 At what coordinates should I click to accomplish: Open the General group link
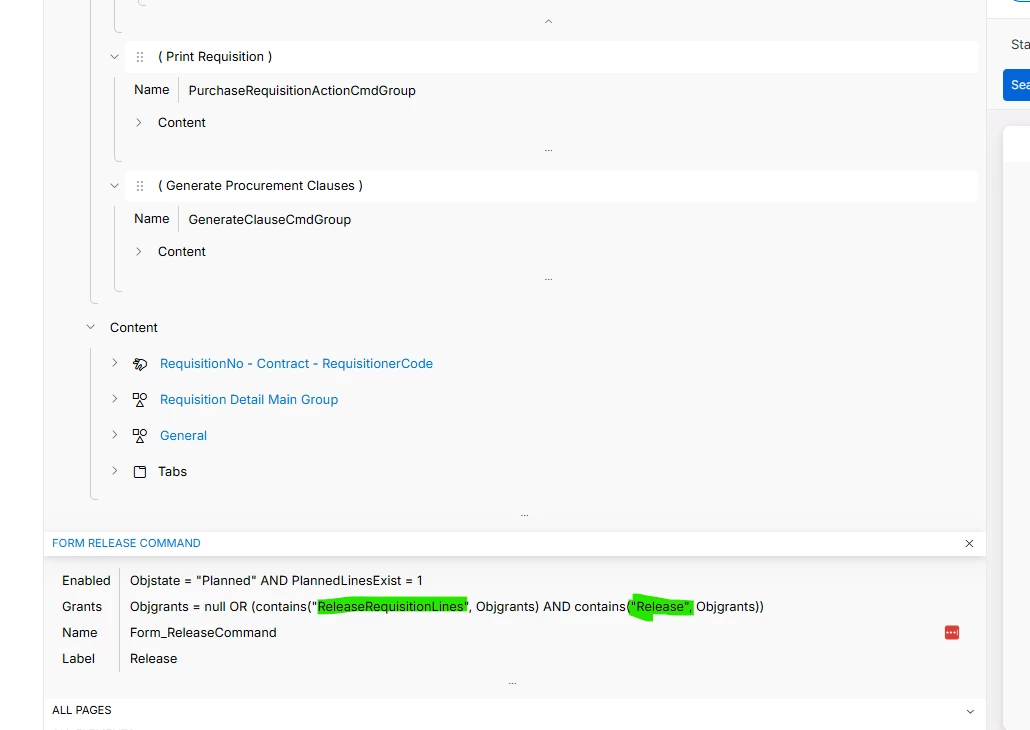pyautogui.click(x=183, y=436)
